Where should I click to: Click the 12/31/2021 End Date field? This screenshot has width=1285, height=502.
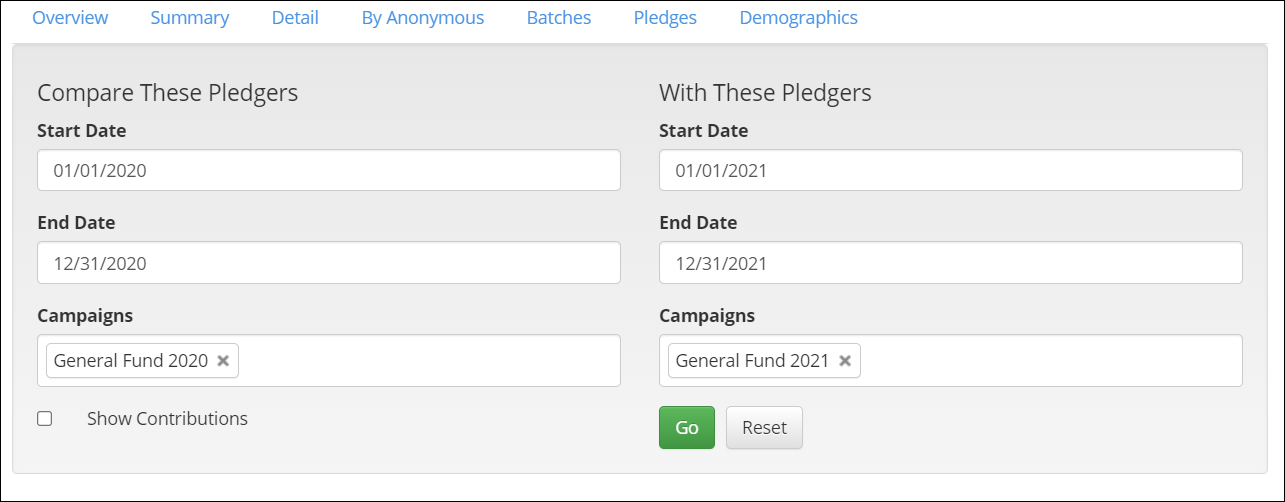950,263
